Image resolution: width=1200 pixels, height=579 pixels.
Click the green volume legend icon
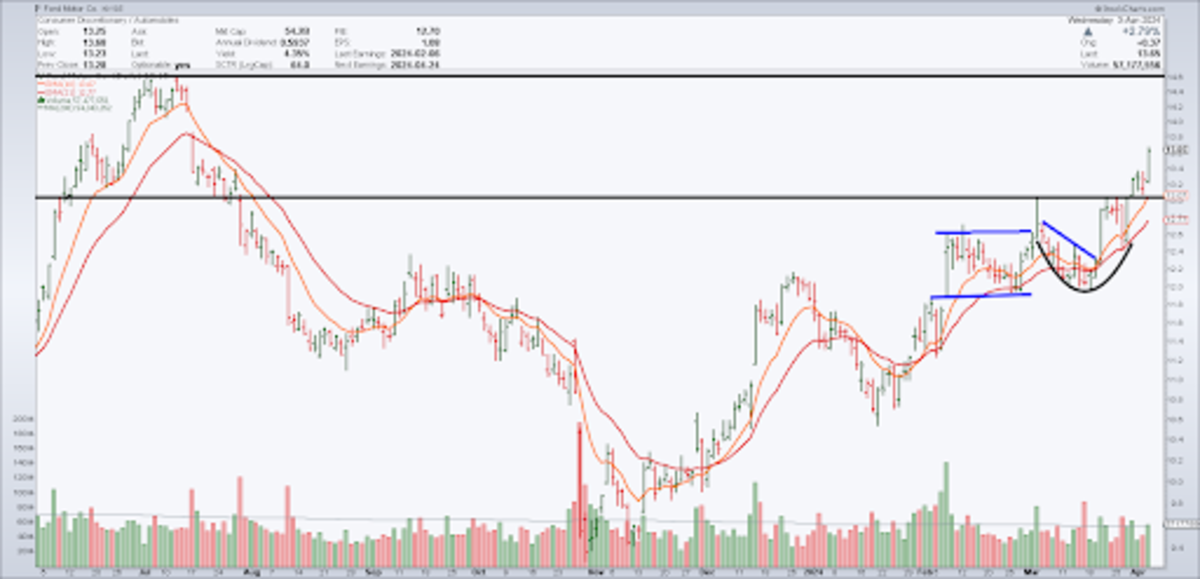coord(39,100)
